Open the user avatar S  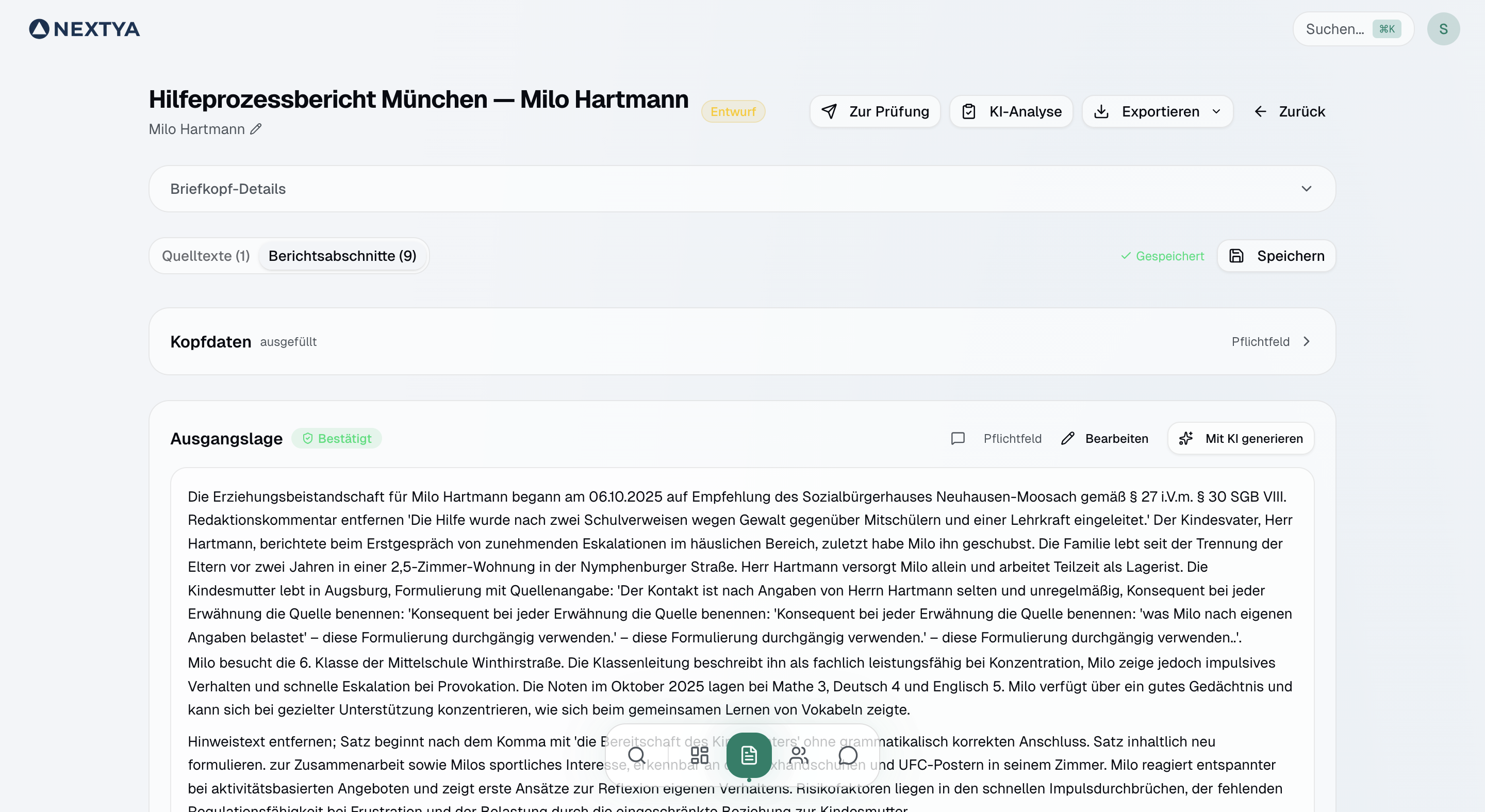(1443, 29)
